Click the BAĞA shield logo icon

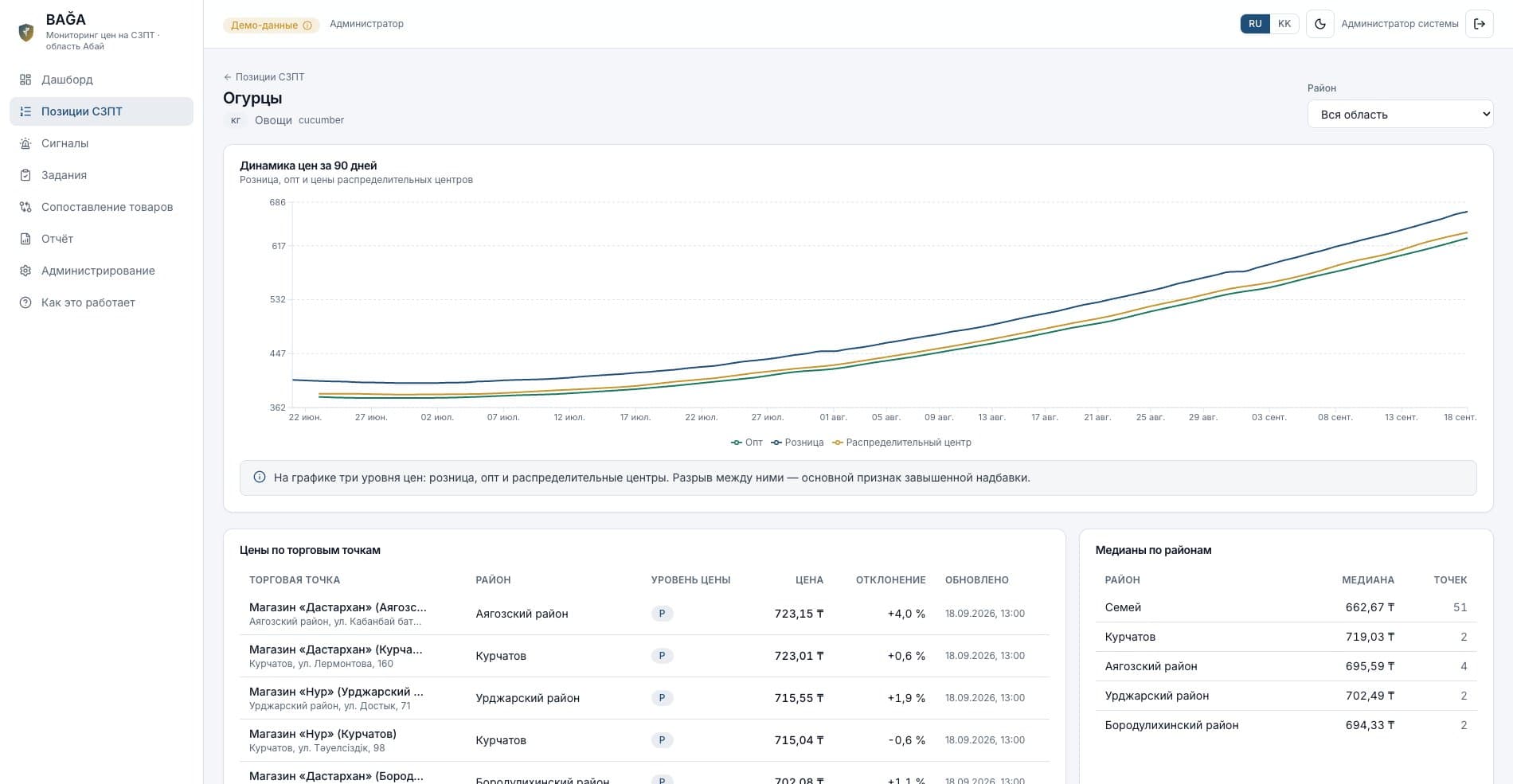tap(26, 32)
